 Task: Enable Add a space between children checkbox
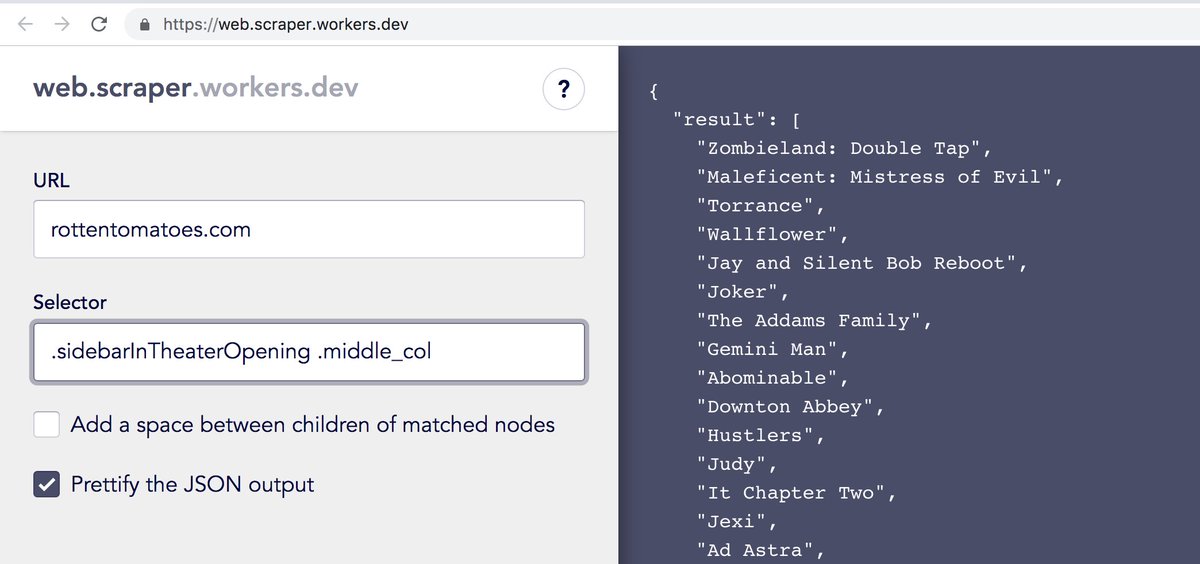pos(47,424)
